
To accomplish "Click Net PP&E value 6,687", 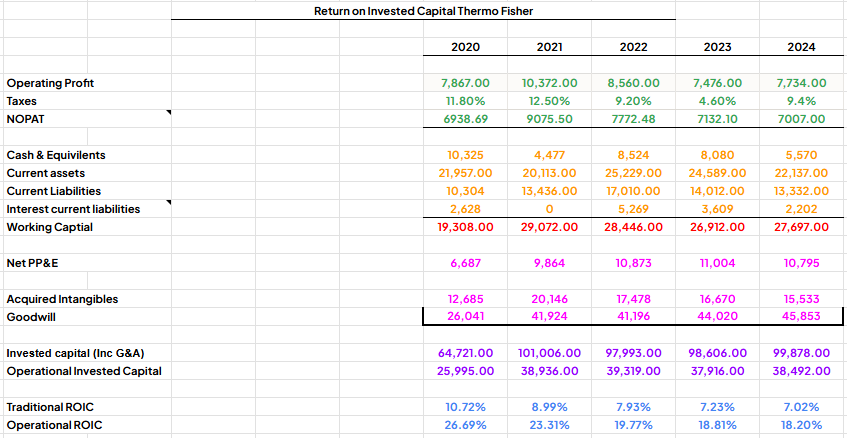I will pyautogui.click(x=465, y=263).
